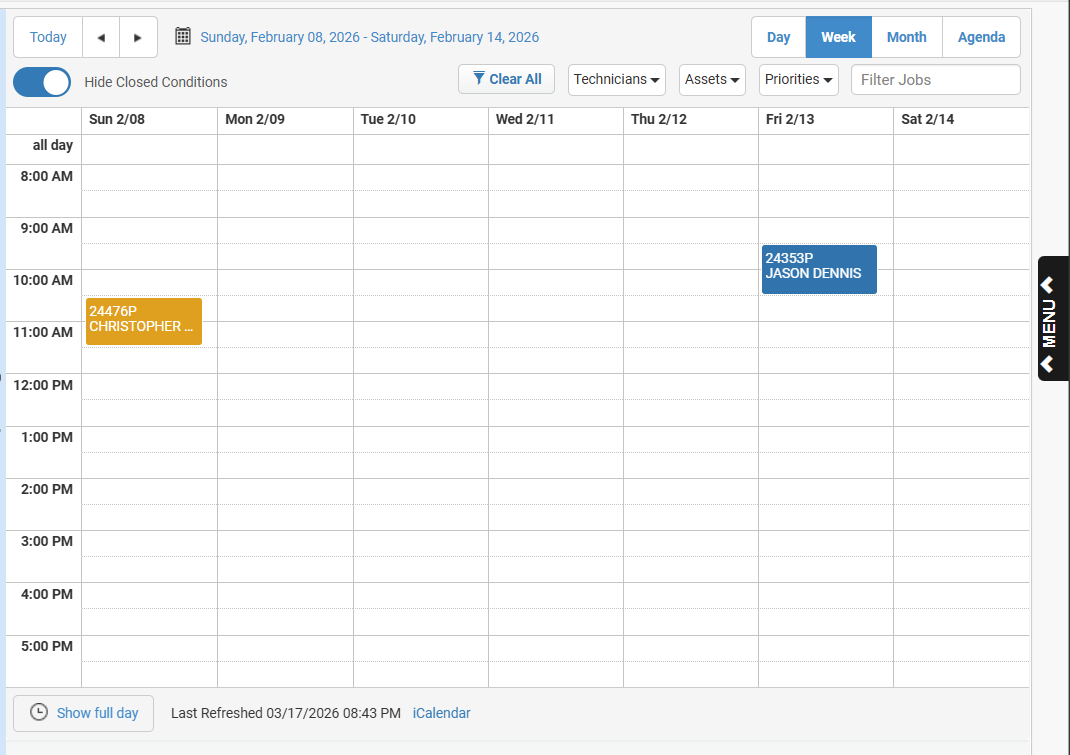The image size is (1070, 755).
Task: Open the iCalendar link
Action: tap(441, 713)
